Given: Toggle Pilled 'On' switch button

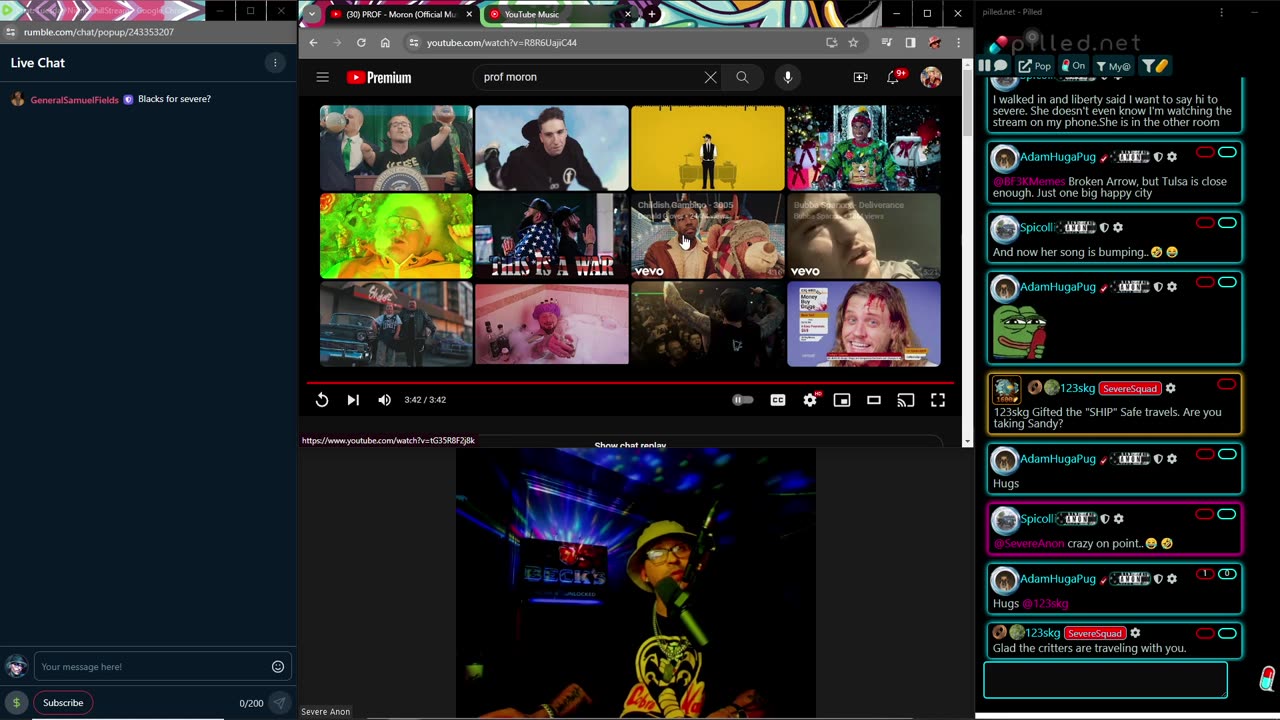Looking at the screenshot, I should 1073,66.
